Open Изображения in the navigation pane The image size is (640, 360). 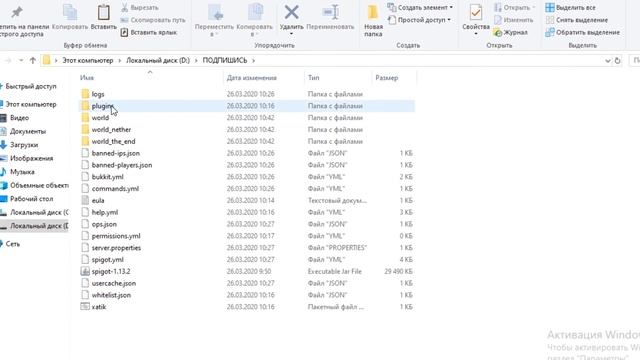(31, 158)
